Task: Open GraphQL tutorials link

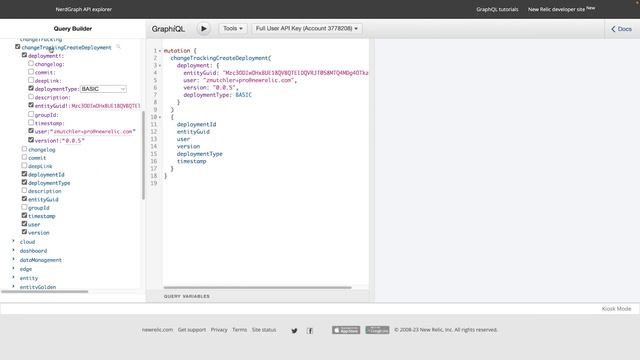Action: point(497,9)
